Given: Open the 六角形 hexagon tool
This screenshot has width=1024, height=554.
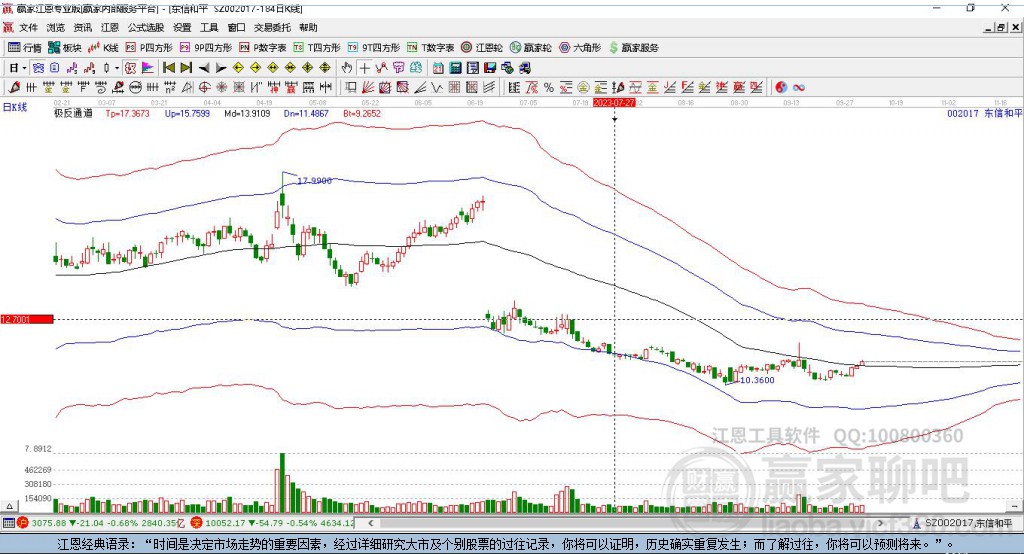Looking at the screenshot, I should click(x=580, y=48).
